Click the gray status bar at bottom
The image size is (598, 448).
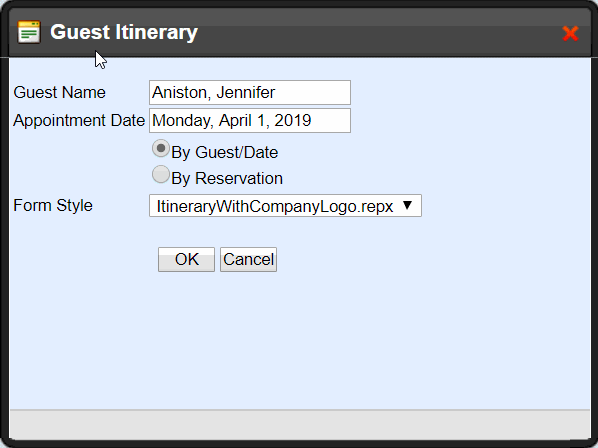pyautogui.click(x=300, y=424)
